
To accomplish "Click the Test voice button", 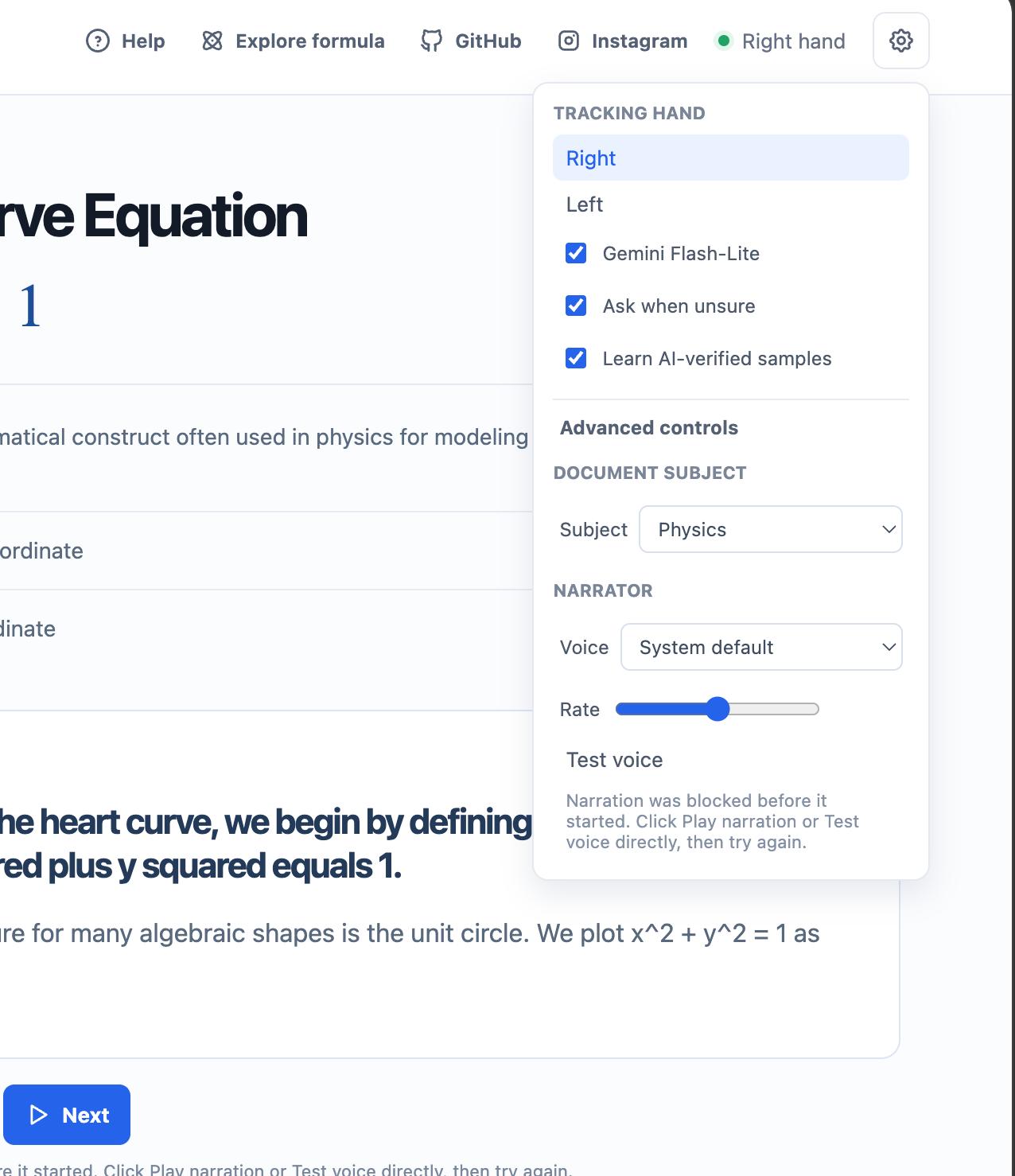I will [x=614, y=760].
